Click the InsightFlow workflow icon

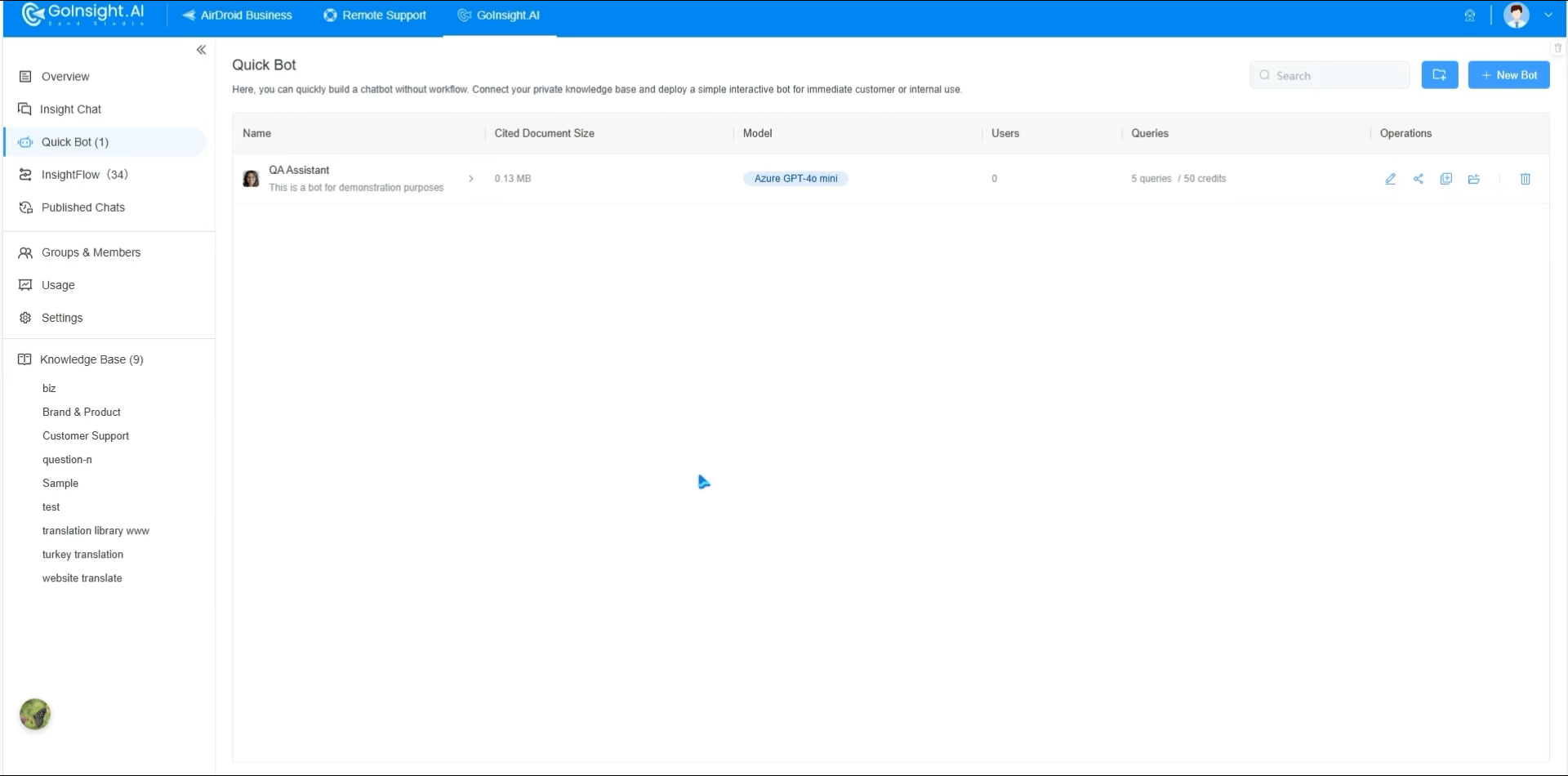[25, 175]
